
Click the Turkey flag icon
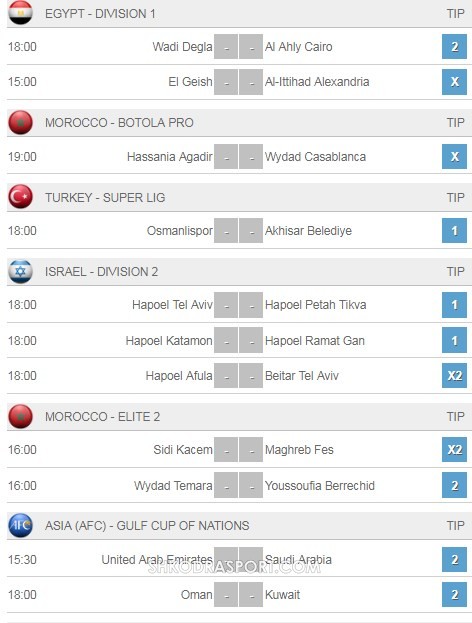20,197
